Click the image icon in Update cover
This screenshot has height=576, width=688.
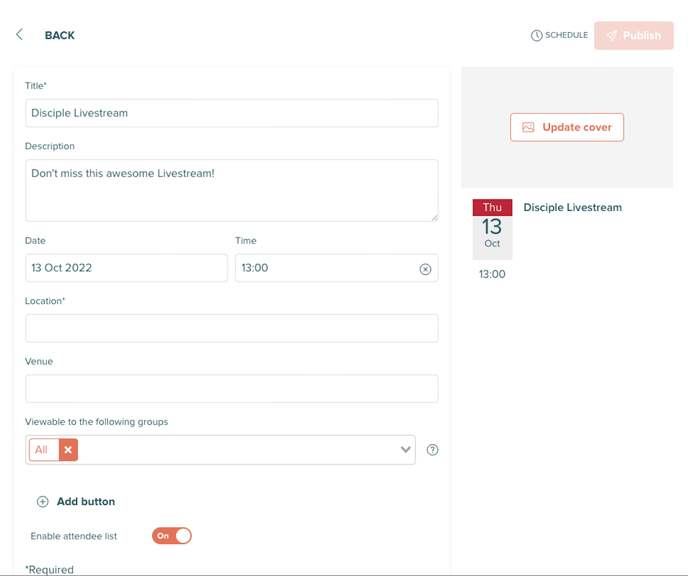(528, 127)
